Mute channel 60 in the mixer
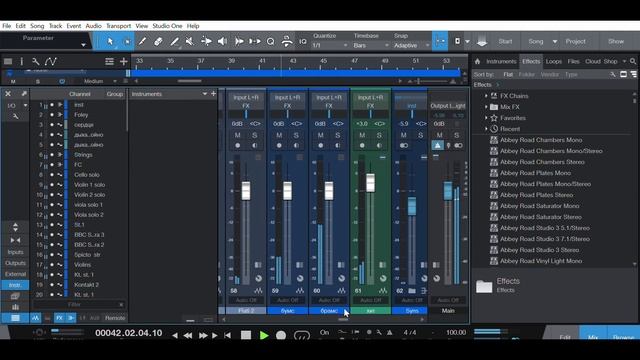Image resolution: width=640 pixels, height=360 pixels. tap(321, 135)
